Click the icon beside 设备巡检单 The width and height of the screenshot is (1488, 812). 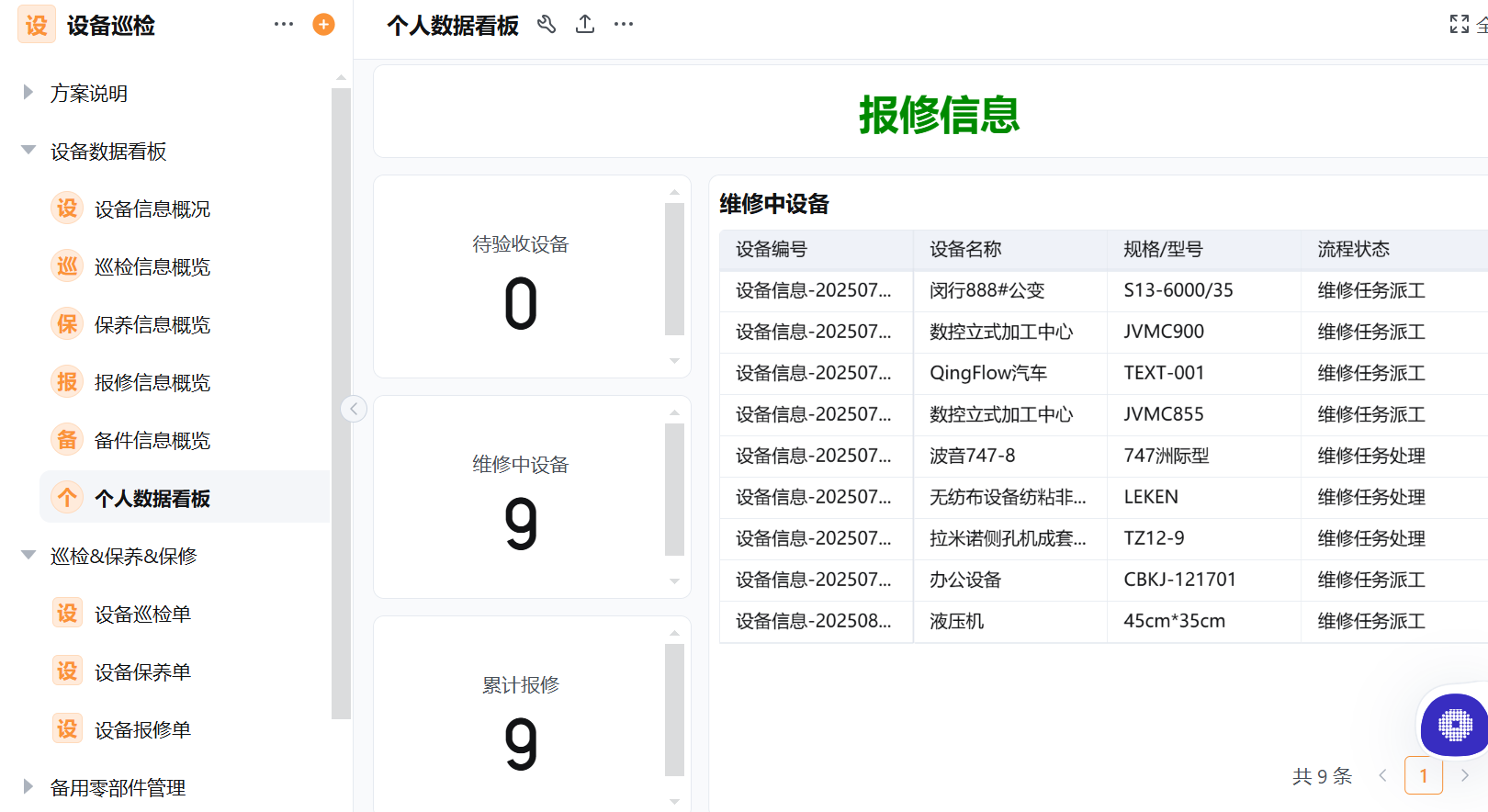tap(67, 614)
